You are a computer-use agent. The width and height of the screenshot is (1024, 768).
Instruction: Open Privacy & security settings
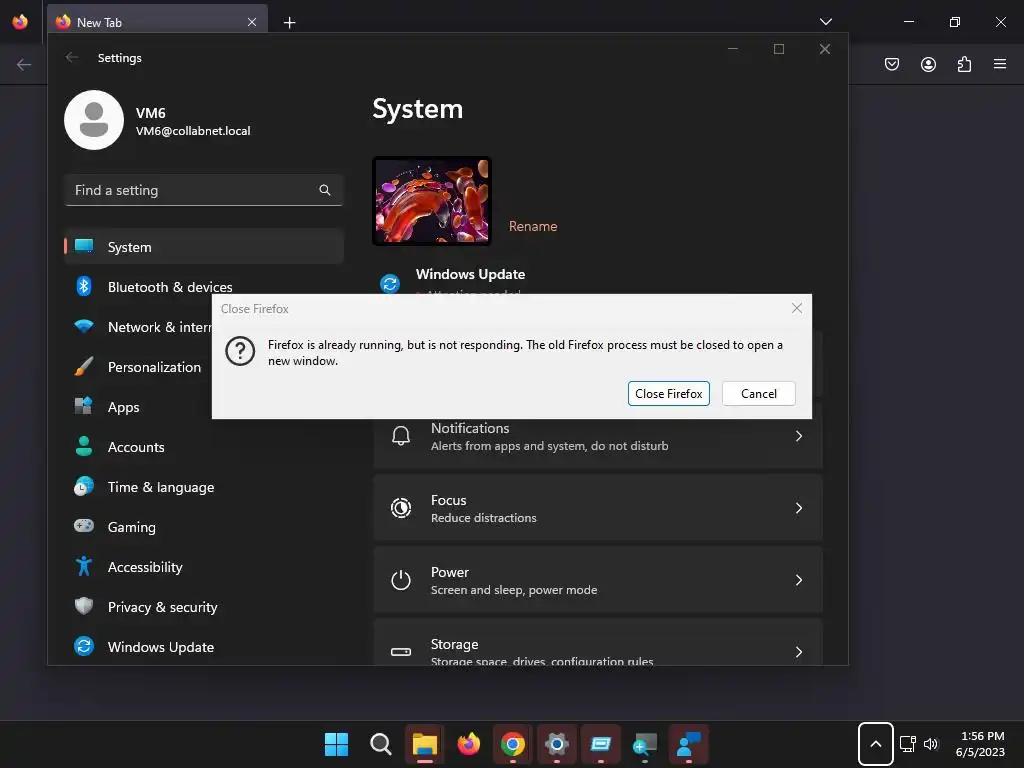point(204,607)
